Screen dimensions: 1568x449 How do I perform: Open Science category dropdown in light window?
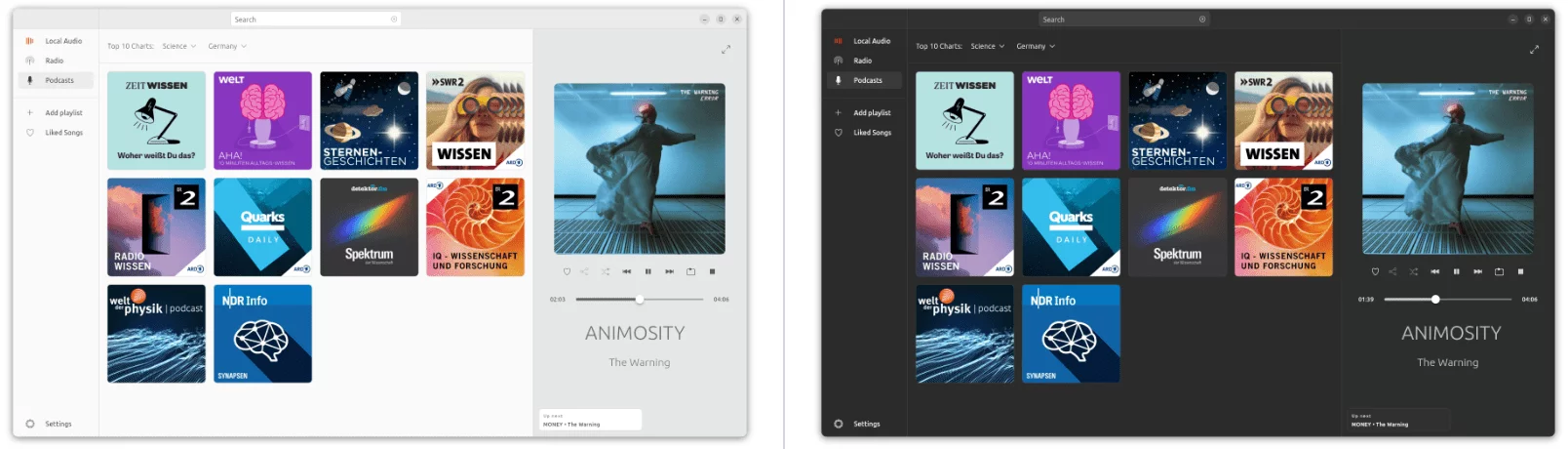[x=179, y=46]
